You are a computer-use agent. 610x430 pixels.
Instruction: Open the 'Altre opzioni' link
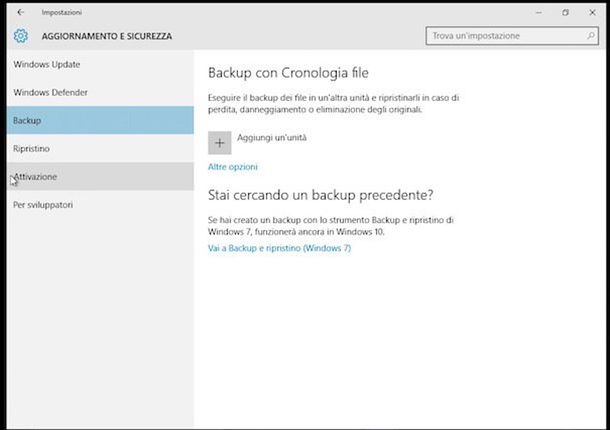click(233, 167)
